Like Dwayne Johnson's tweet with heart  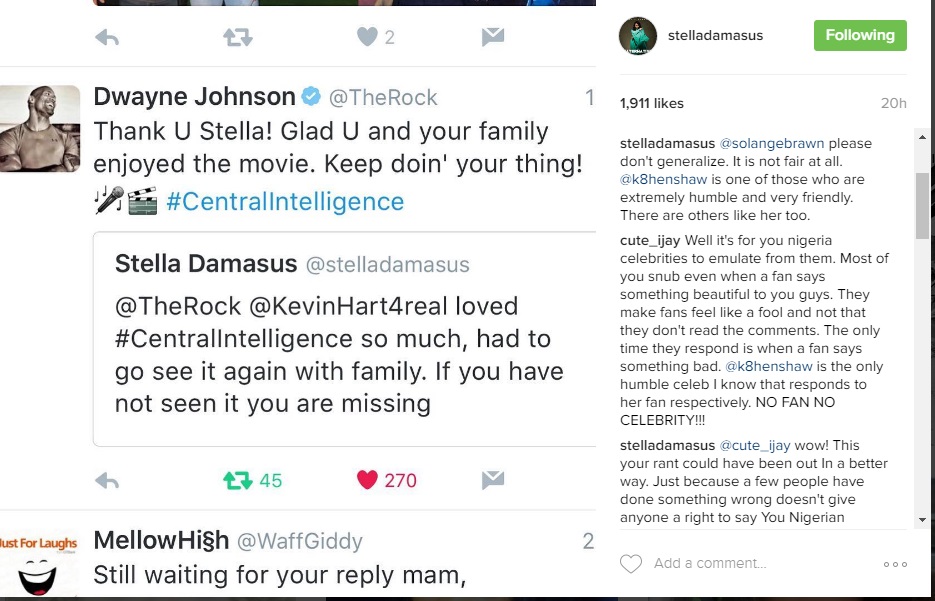(x=367, y=480)
